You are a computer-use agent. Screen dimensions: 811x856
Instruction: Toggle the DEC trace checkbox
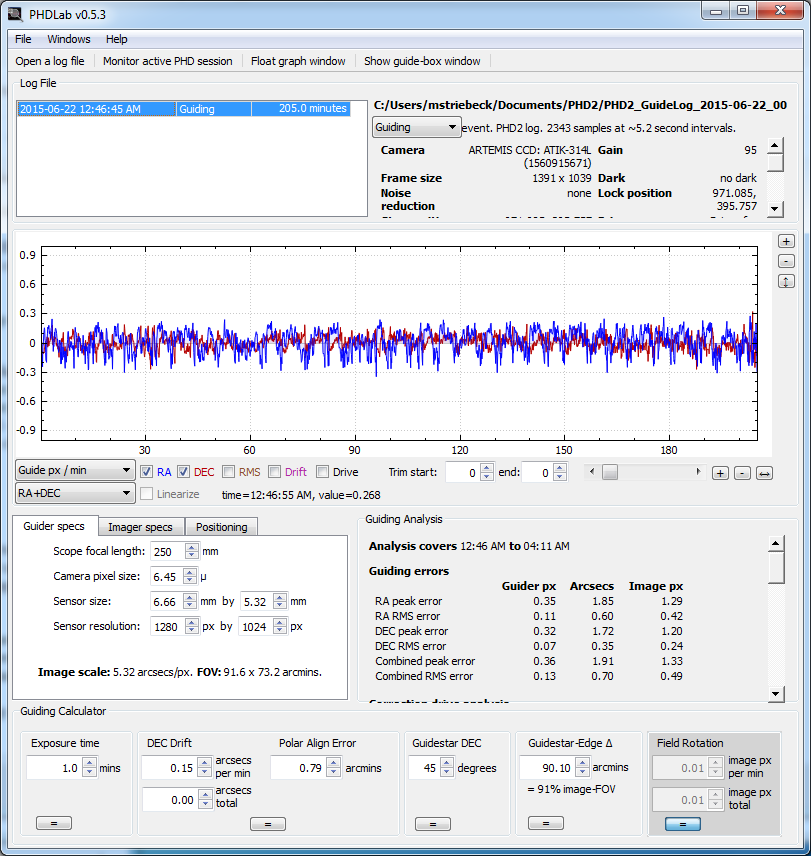[x=183, y=472]
